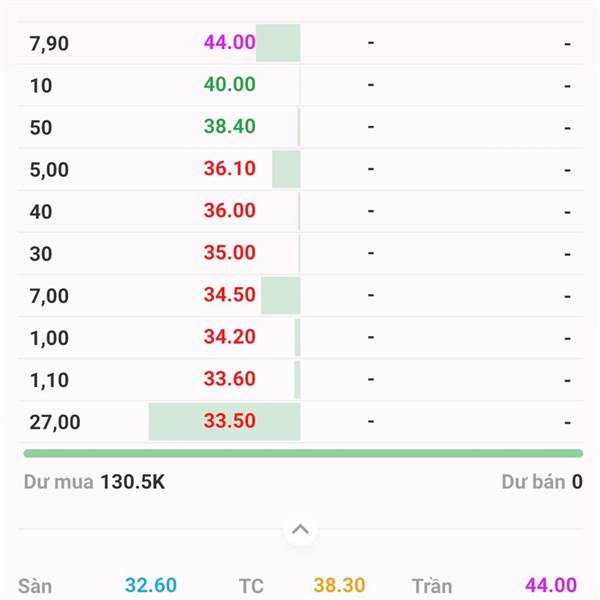Select the 50 volume cell
The image size is (600, 600).
tap(41, 128)
